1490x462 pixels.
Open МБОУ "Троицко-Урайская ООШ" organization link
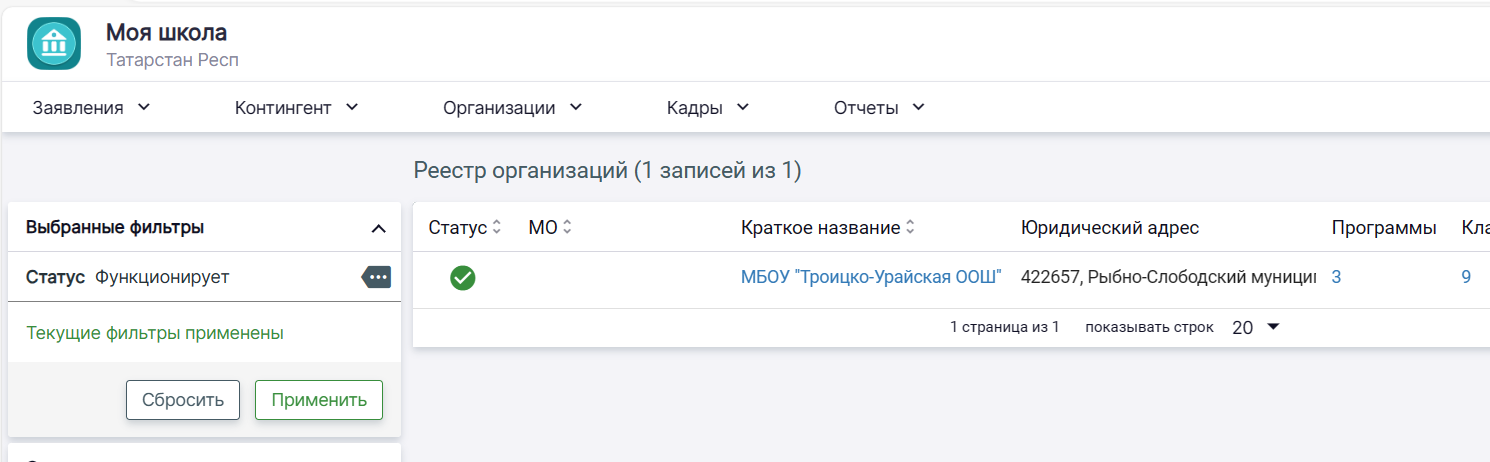click(871, 277)
